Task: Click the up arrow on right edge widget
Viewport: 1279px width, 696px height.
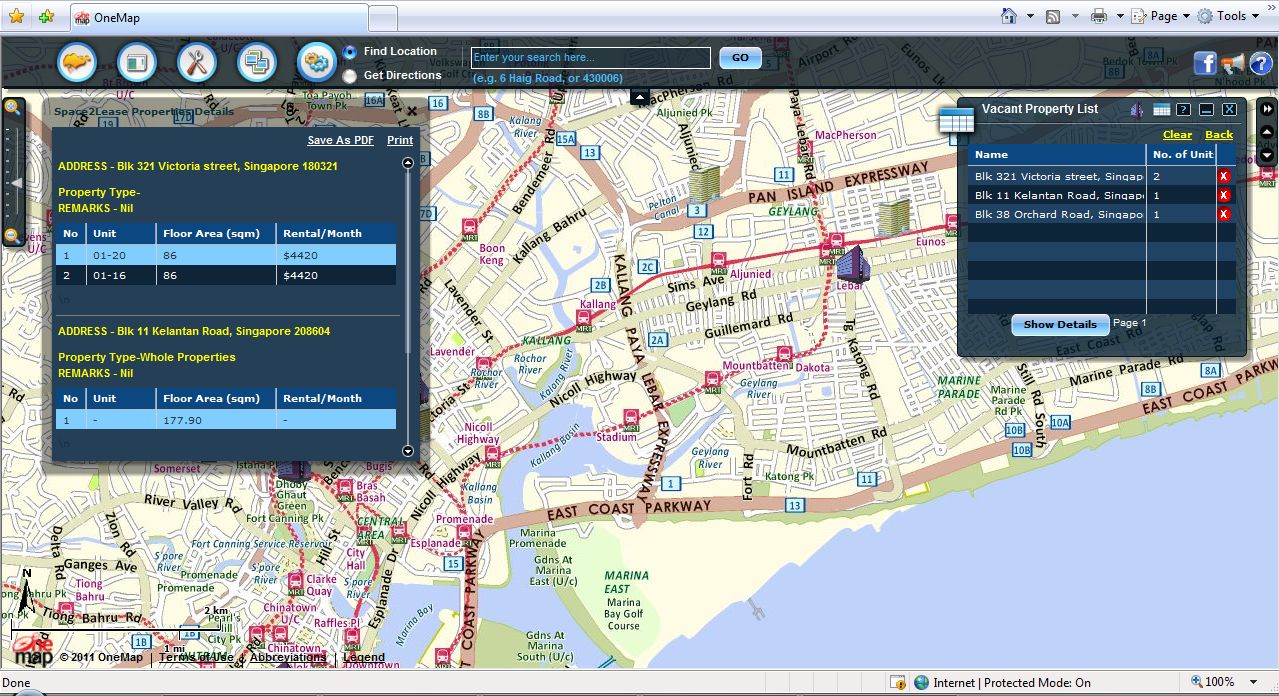Action: (1267, 133)
